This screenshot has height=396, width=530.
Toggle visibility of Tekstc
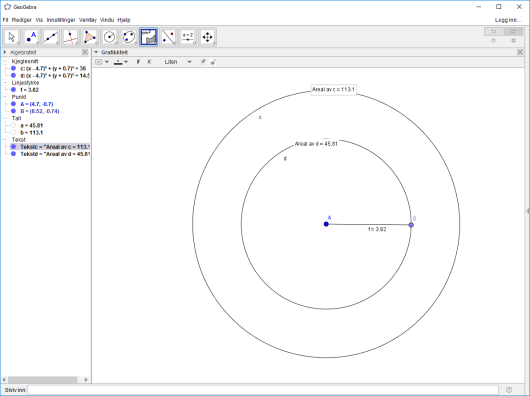[14, 147]
